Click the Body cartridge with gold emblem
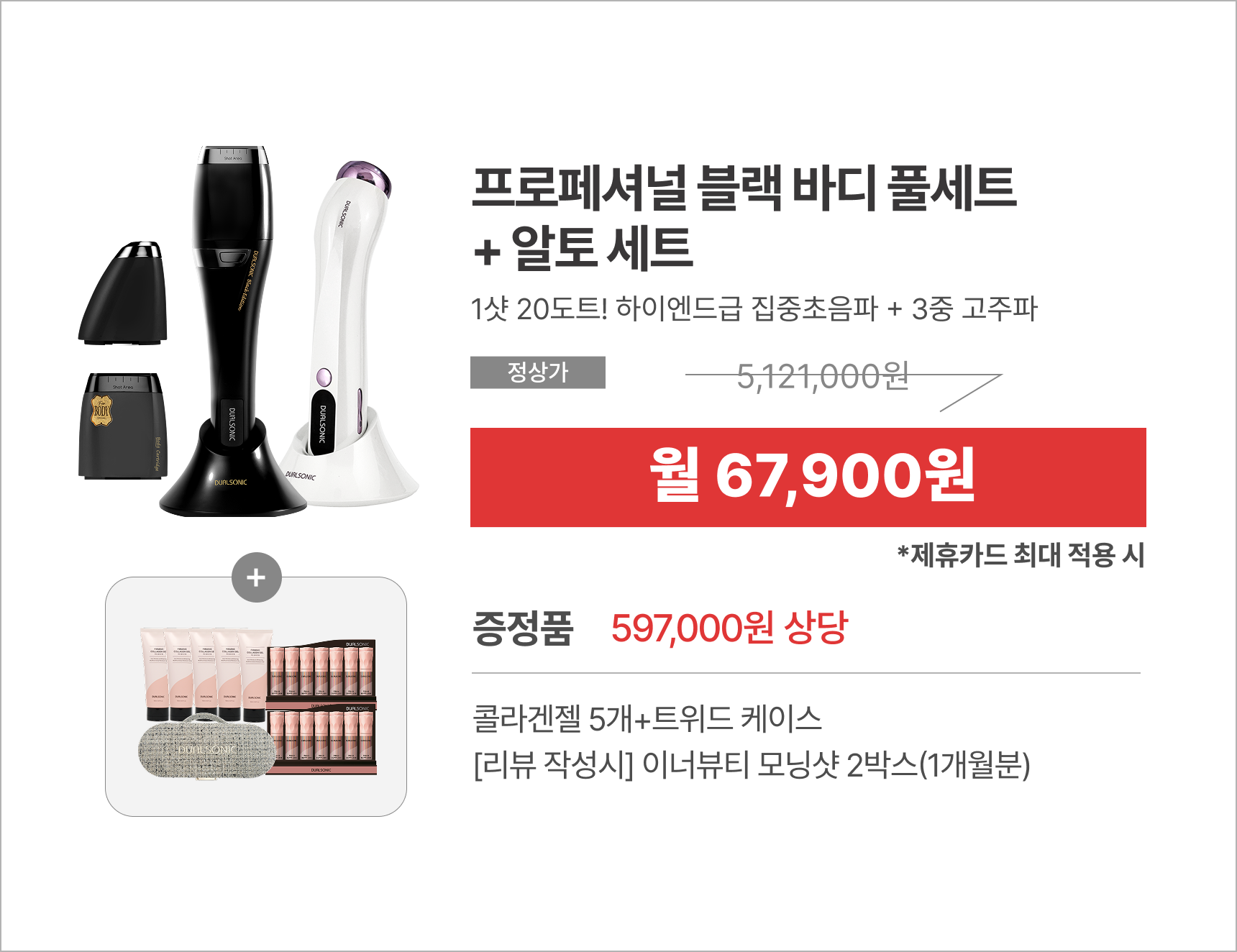 click(123, 426)
